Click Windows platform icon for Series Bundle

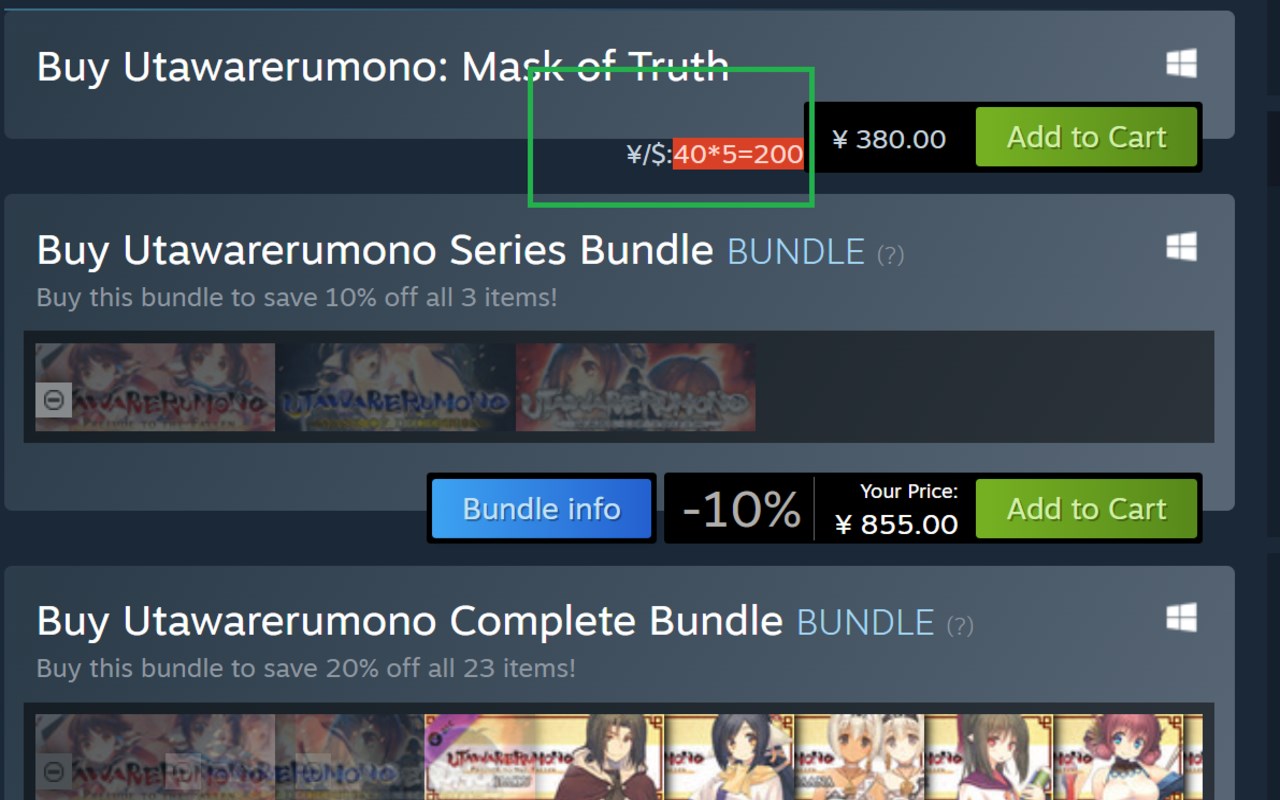coord(1181,247)
